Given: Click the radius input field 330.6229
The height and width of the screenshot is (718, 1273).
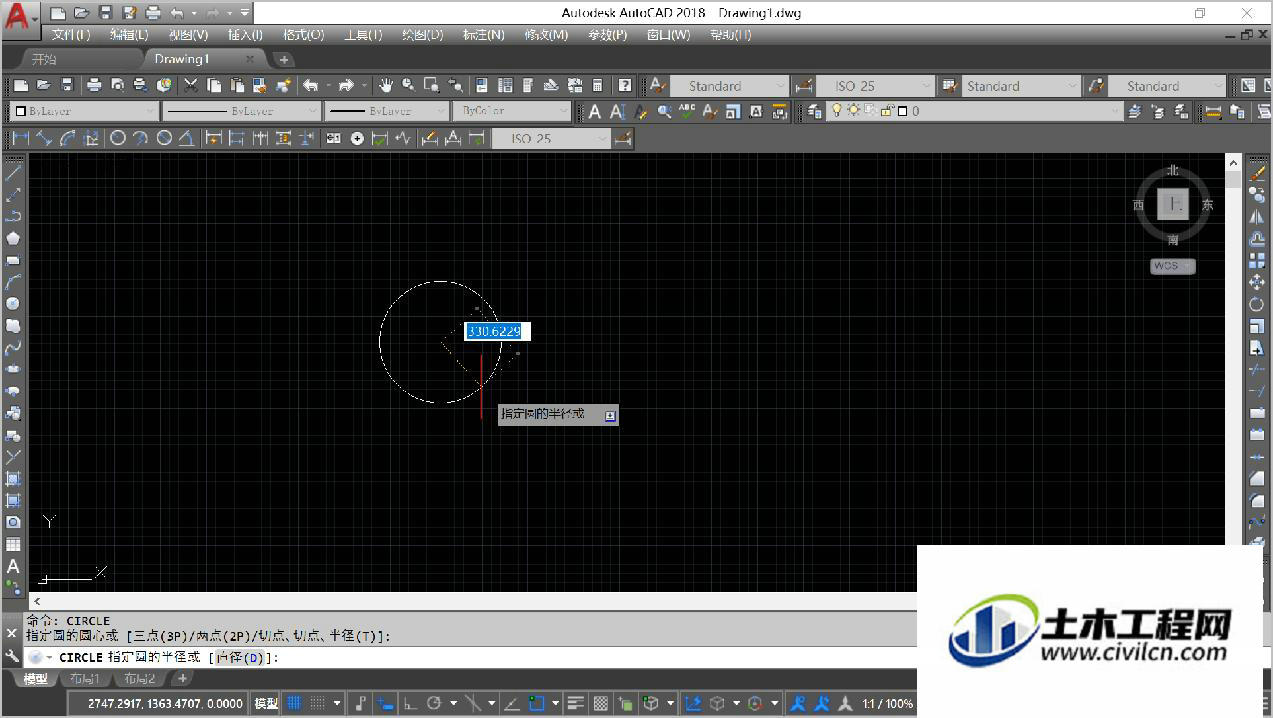Looking at the screenshot, I should coord(497,331).
